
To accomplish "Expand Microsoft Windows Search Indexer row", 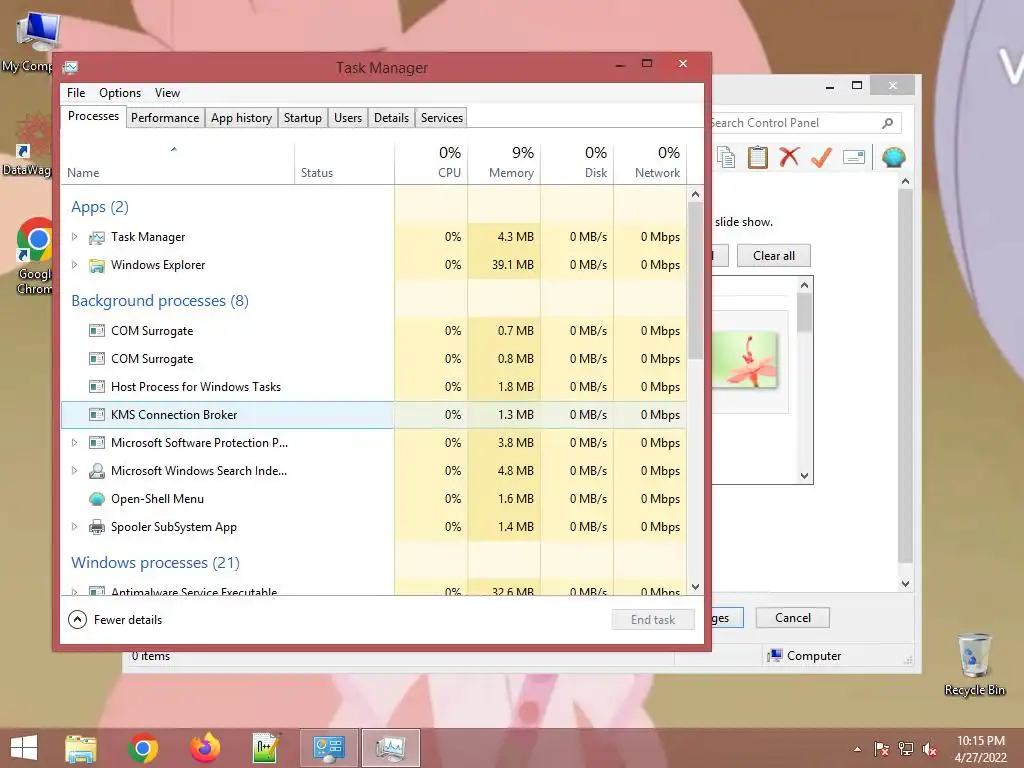I will point(74,471).
